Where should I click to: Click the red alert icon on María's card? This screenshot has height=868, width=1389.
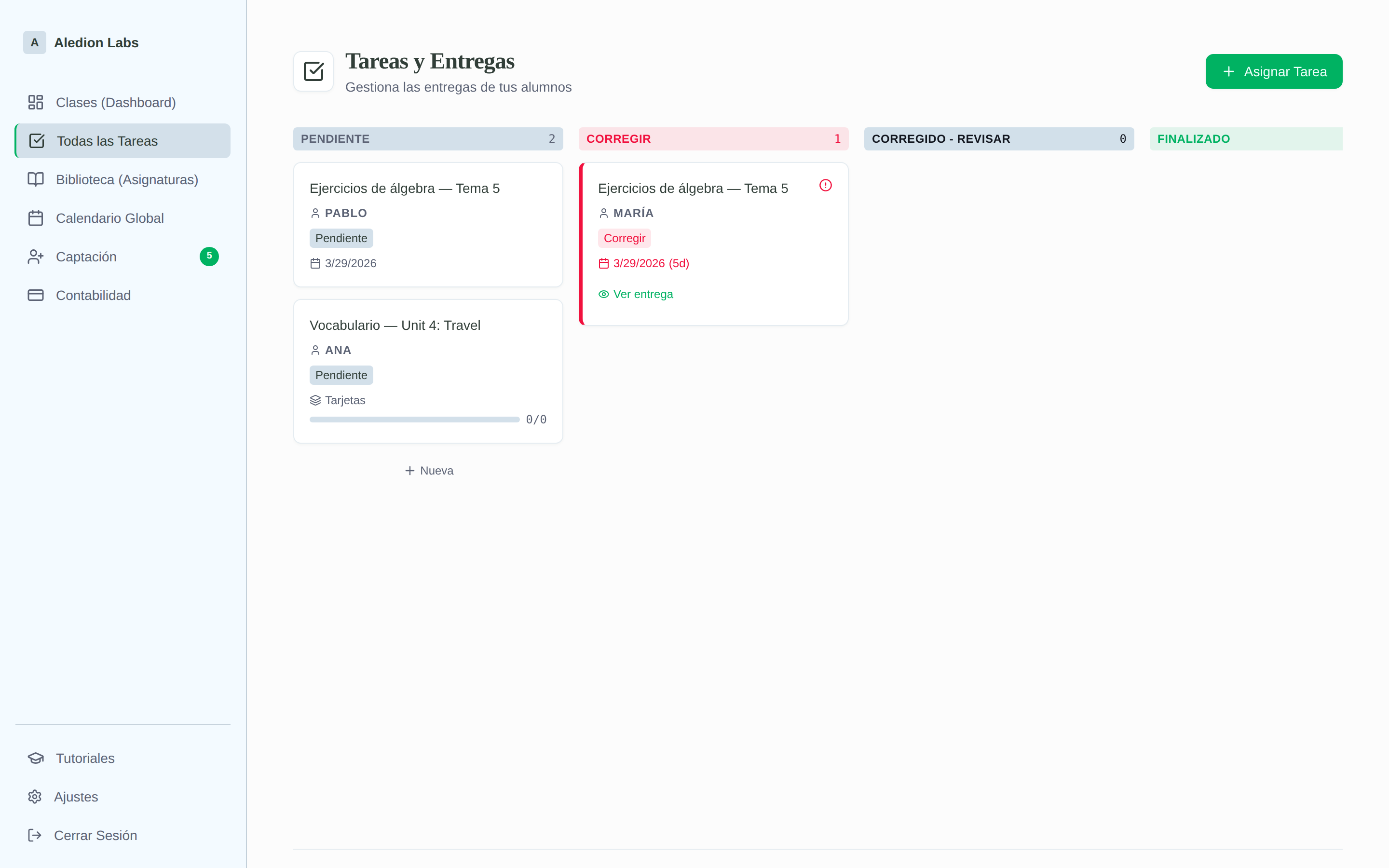pyautogui.click(x=825, y=186)
